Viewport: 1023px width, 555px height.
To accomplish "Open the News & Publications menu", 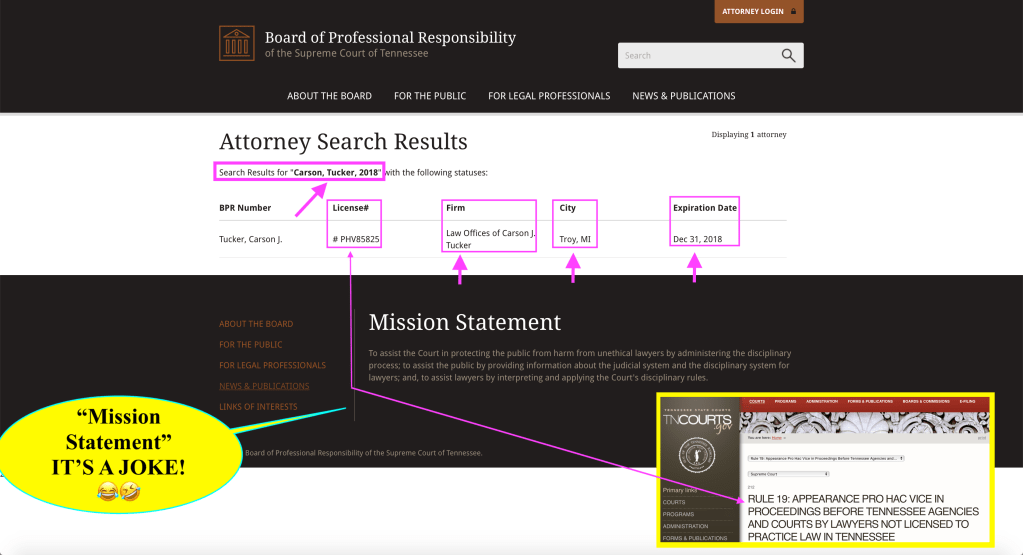I will 684,96.
